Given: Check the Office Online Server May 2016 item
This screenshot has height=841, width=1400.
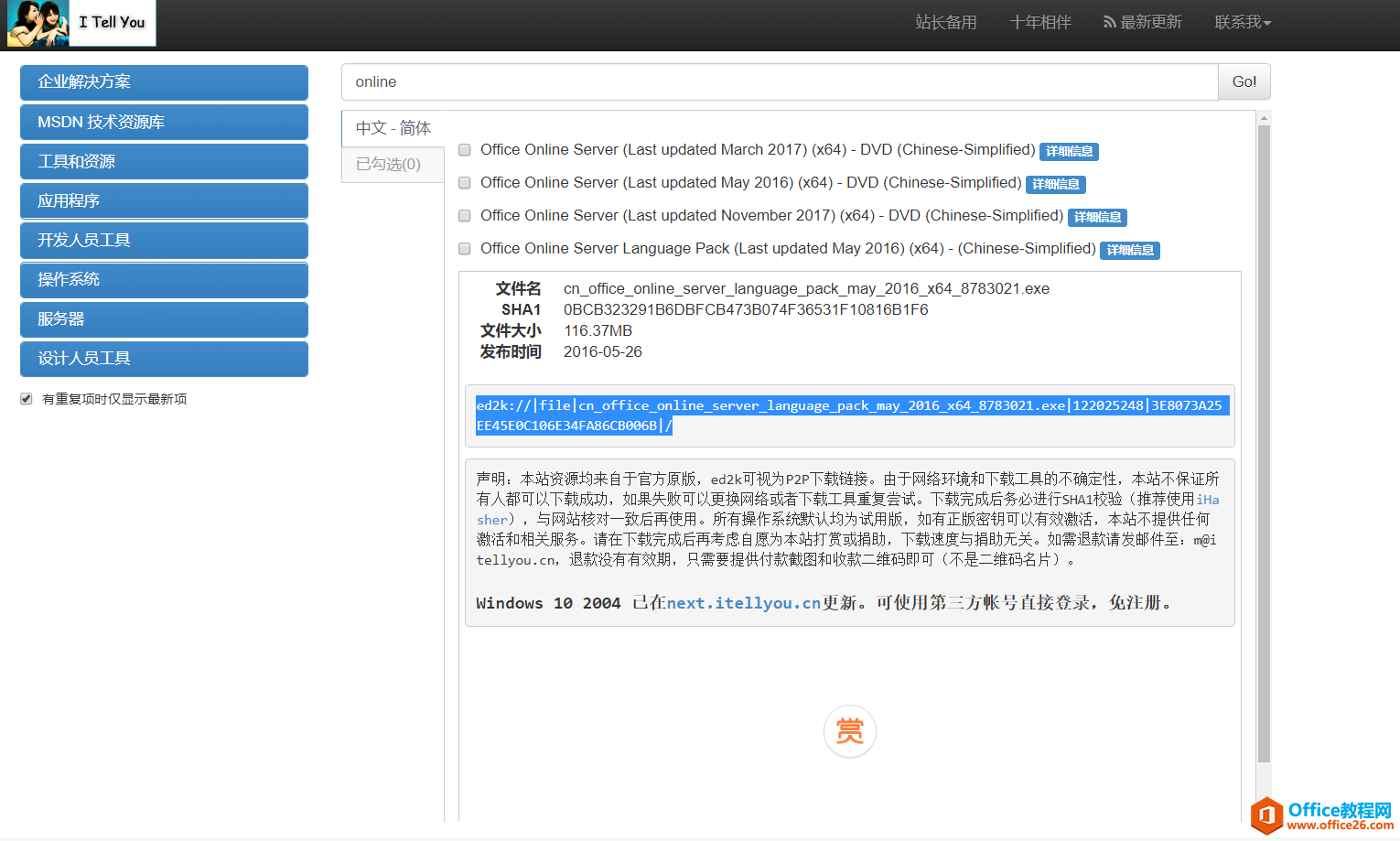Looking at the screenshot, I should [x=464, y=182].
